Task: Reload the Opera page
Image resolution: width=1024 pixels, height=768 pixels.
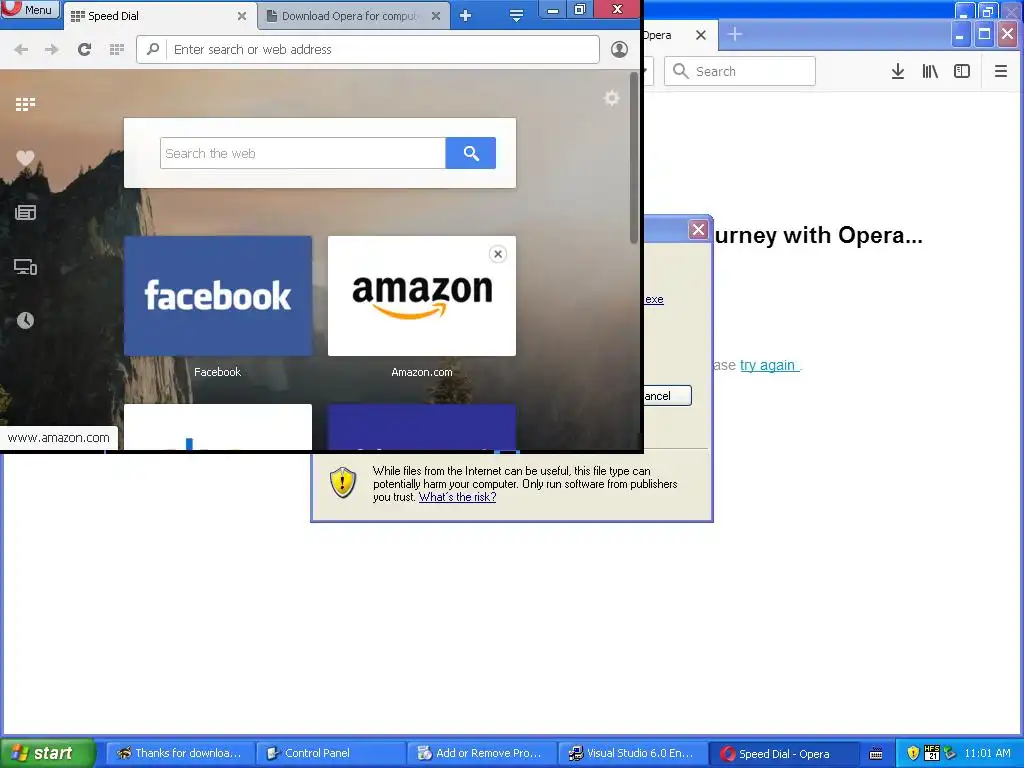Action: (84, 50)
